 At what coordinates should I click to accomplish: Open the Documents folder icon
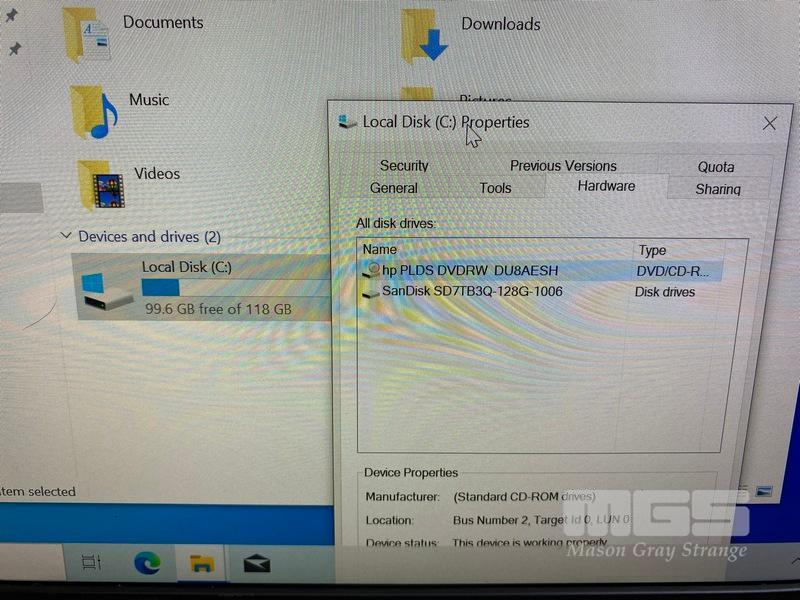click(89, 37)
